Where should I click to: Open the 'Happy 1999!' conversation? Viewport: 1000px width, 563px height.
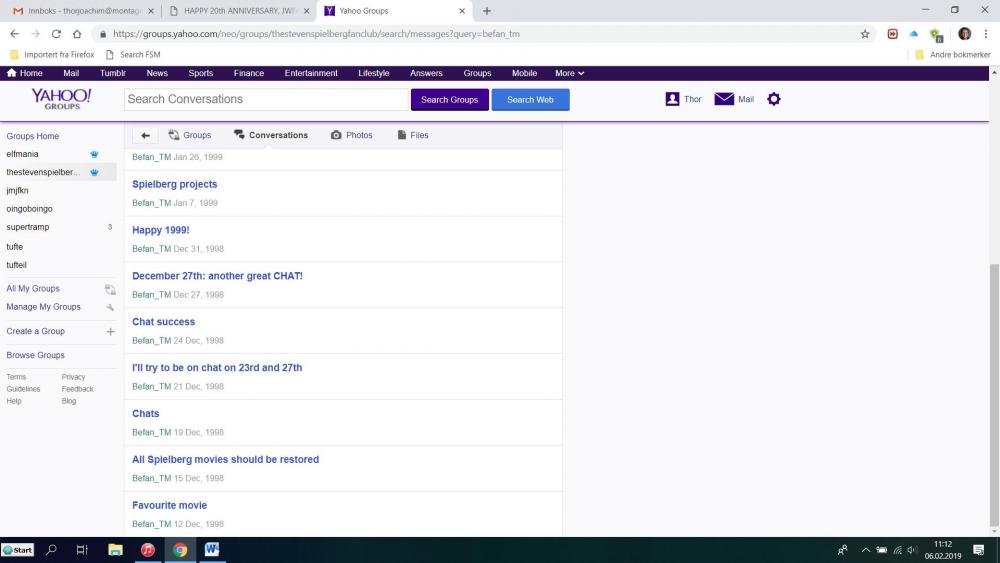pos(161,230)
